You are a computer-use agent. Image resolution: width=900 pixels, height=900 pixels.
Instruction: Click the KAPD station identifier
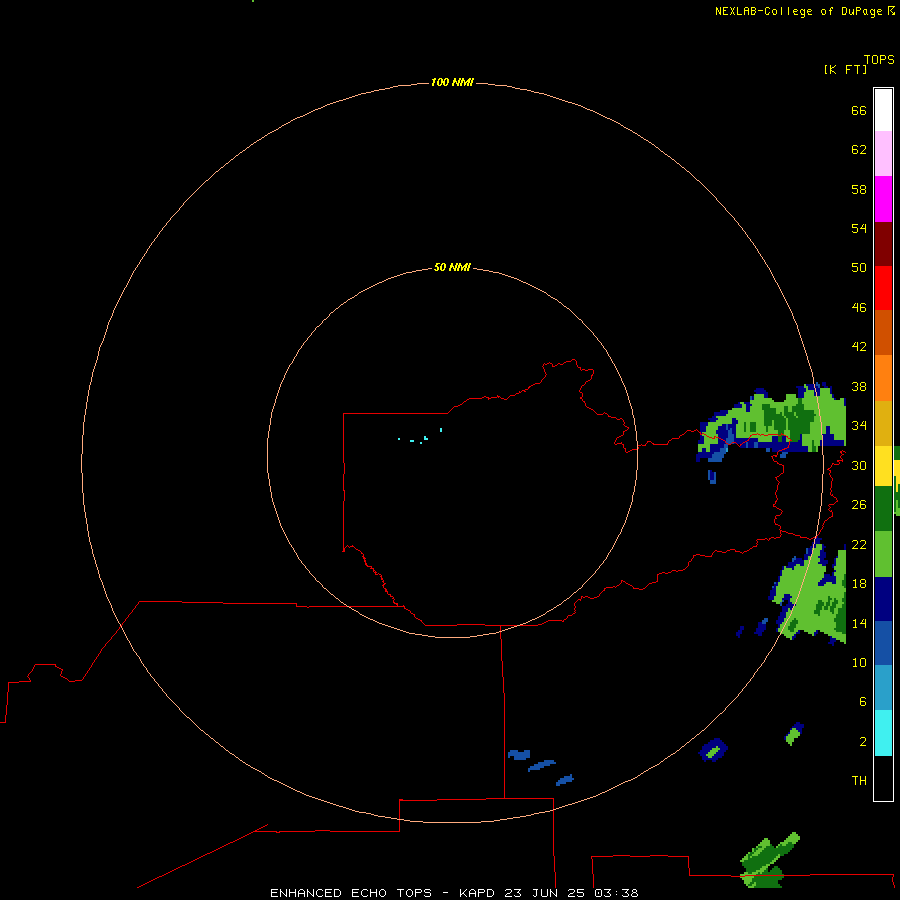pos(478,893)
